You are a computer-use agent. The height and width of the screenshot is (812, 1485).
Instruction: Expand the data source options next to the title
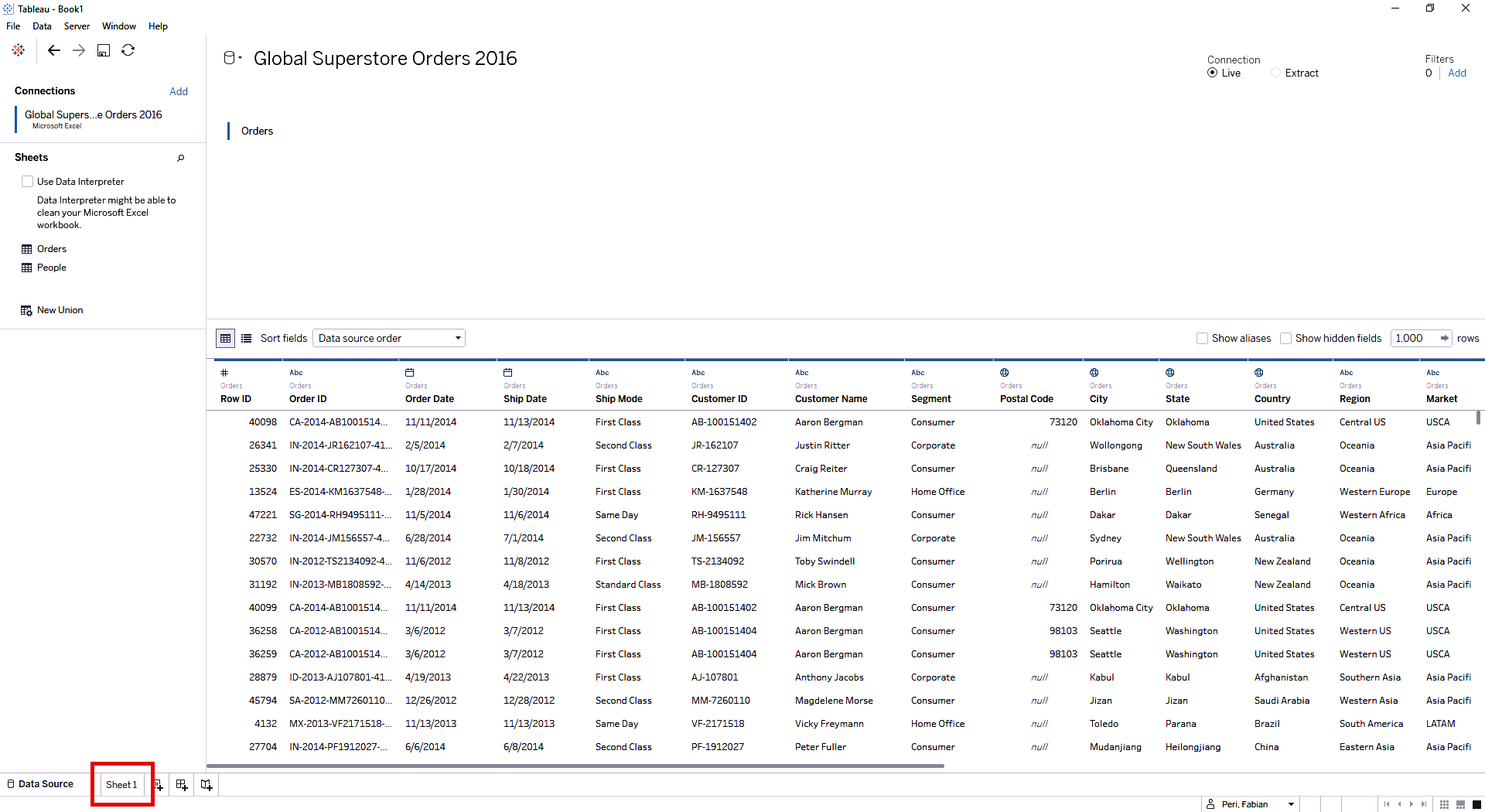pos(241,57)
